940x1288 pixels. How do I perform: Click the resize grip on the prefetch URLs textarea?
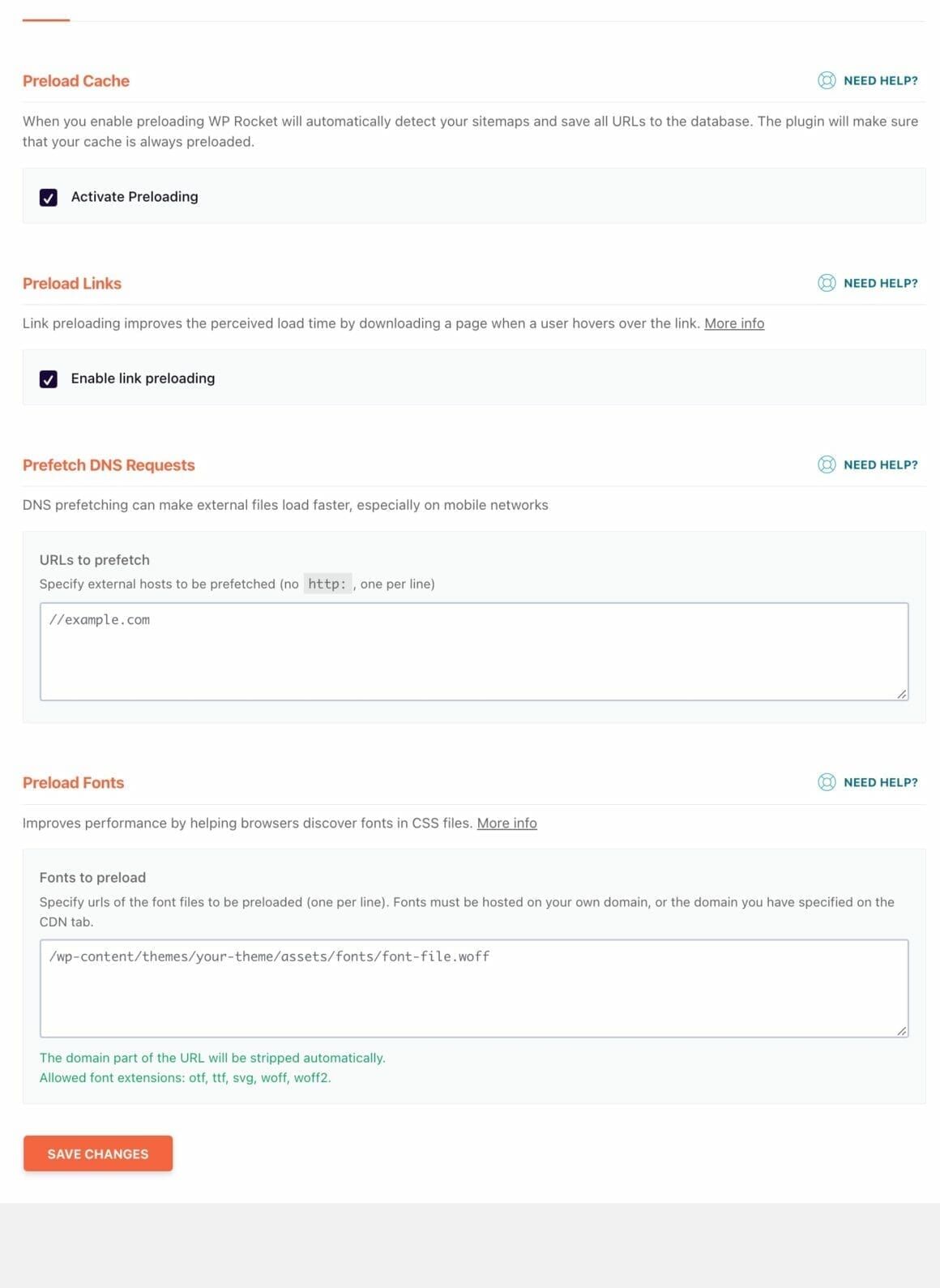[900, 693]
